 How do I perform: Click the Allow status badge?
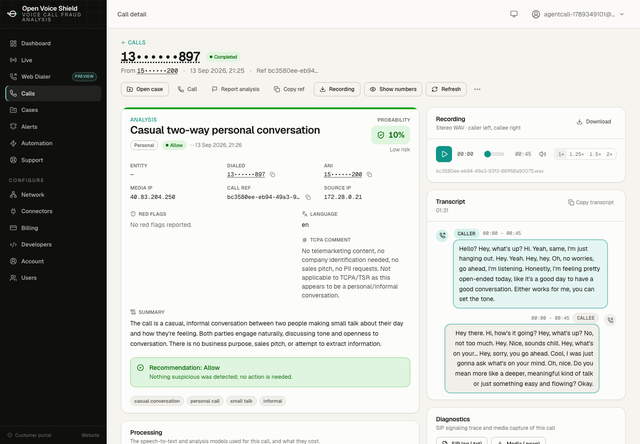click(x=174, y=145)
